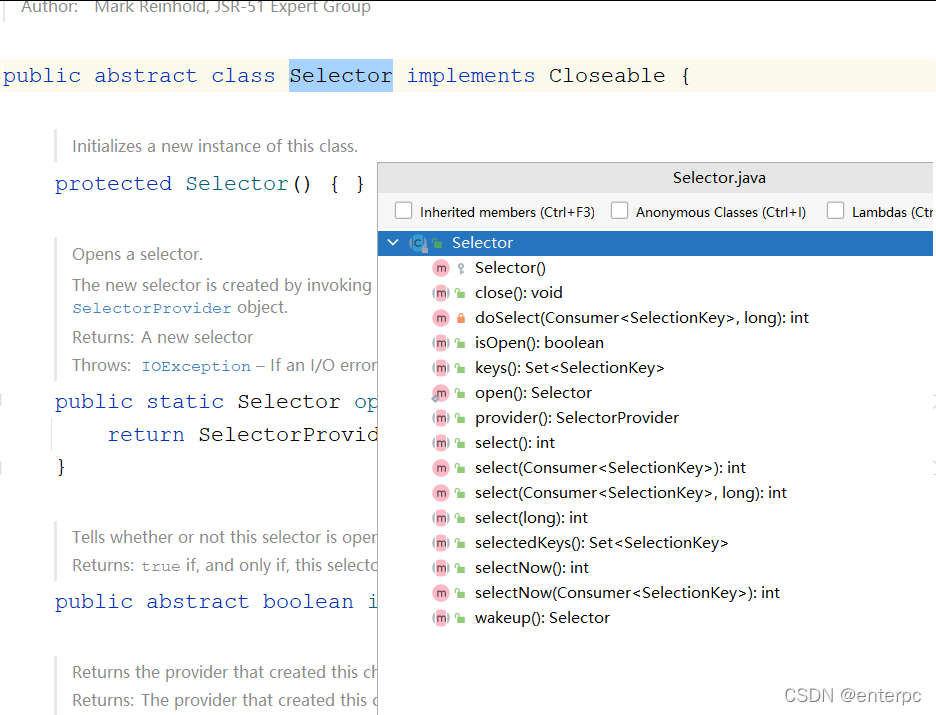
Task: Click 'Closeable' in the class declaration
Action: point(606,76)
